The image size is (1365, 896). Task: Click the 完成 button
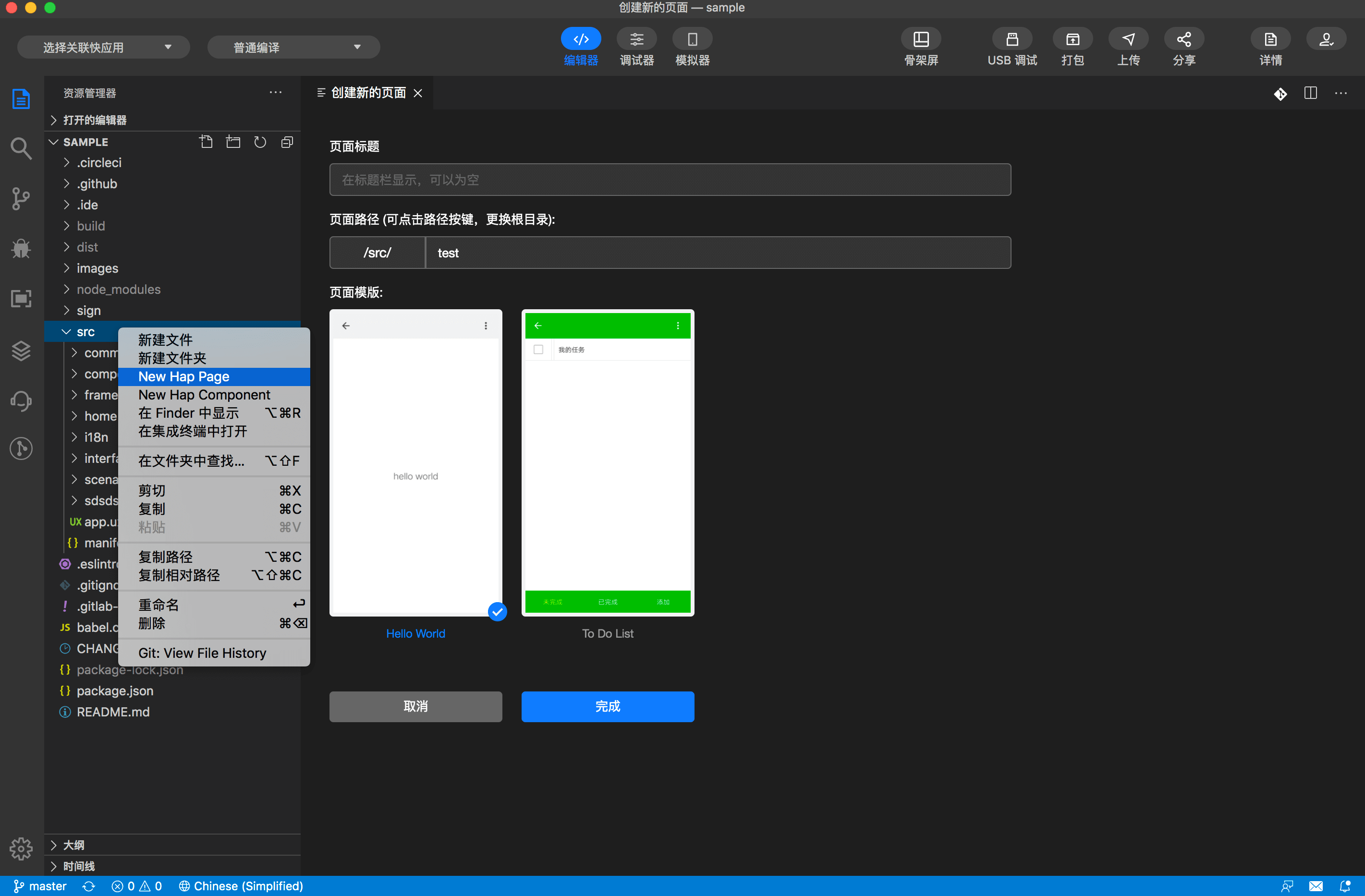608,706
